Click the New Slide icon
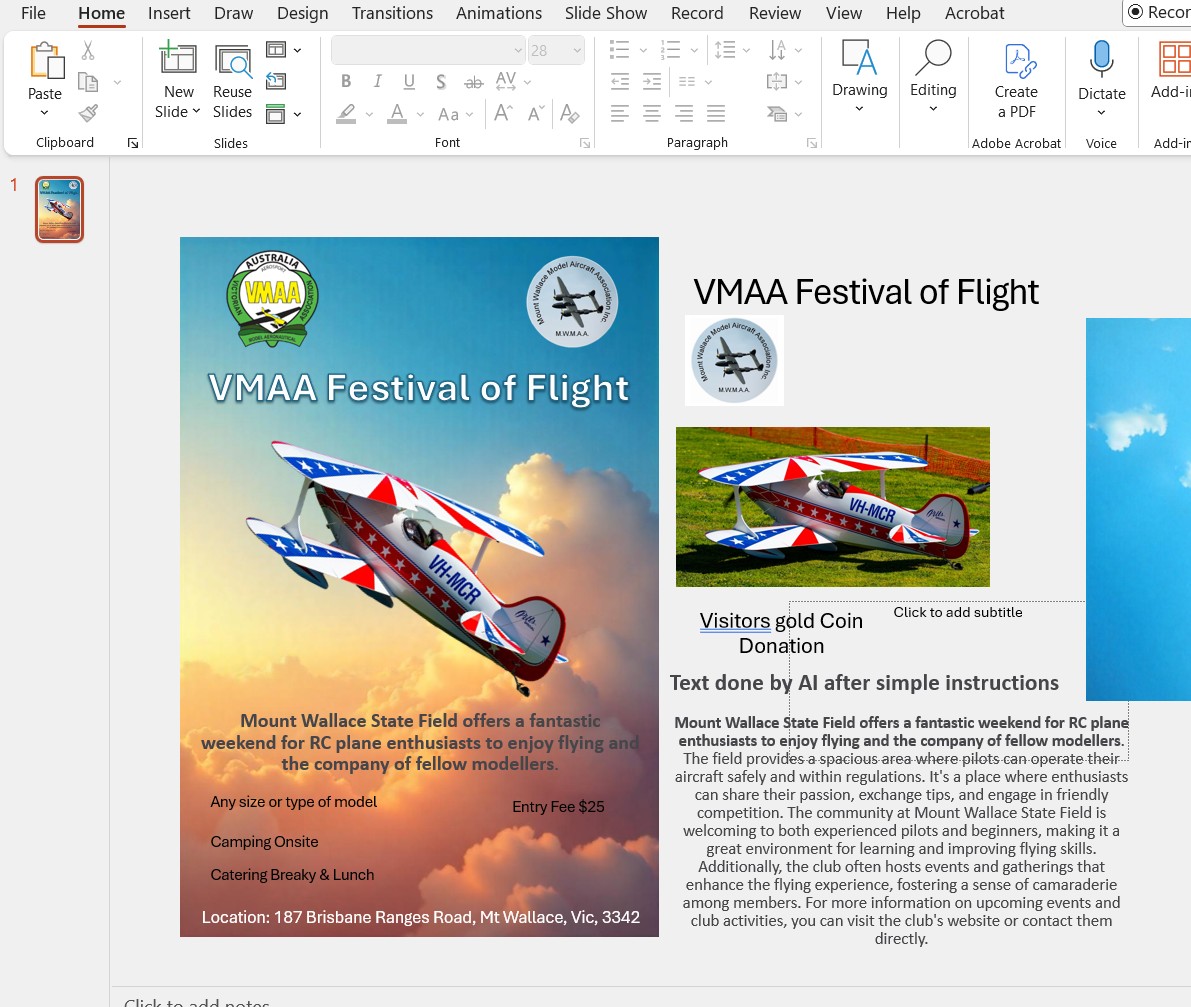Screen dimensions: 1191x1007 178,58
